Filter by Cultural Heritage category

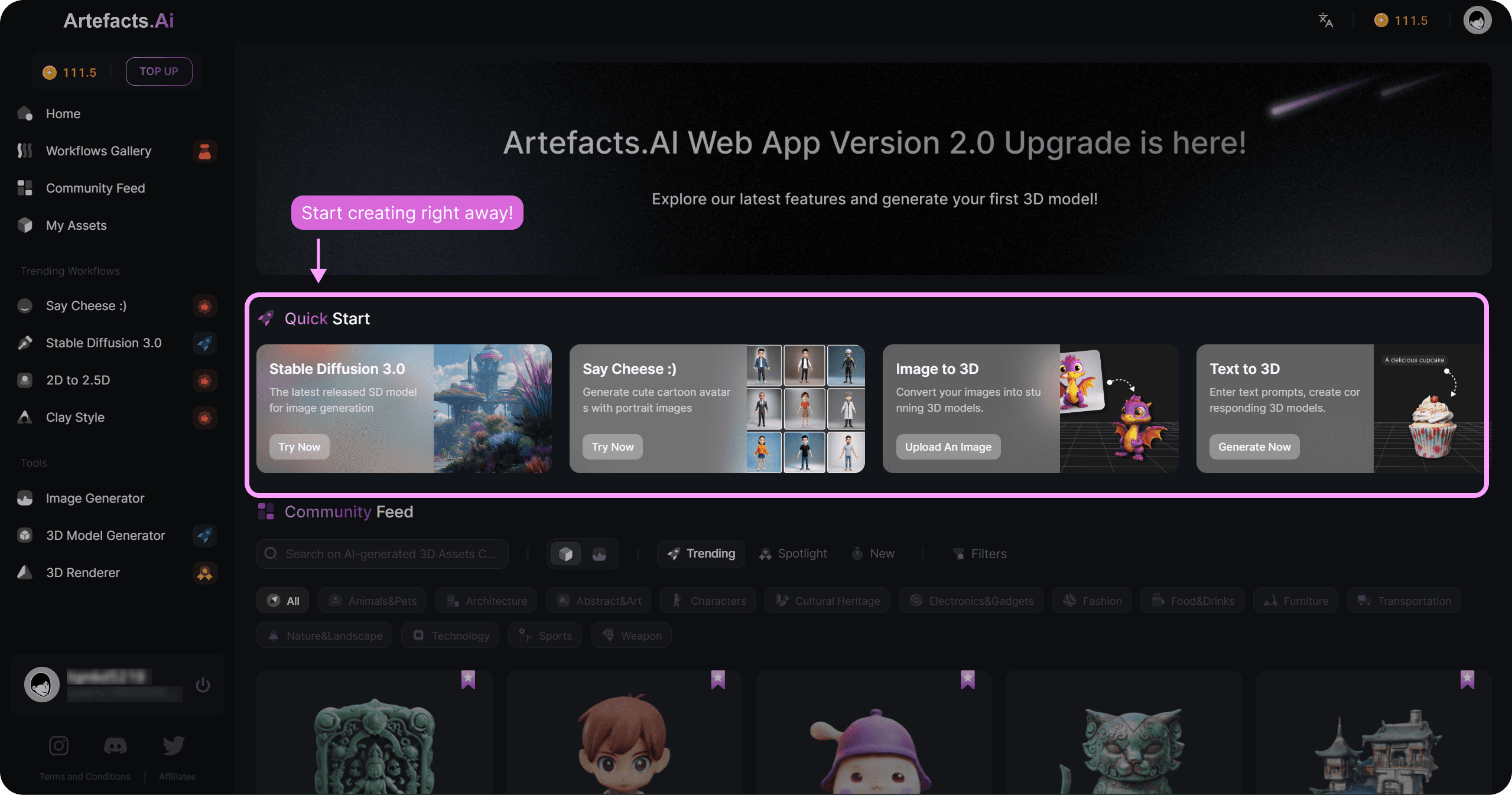[x=827, y=601]
